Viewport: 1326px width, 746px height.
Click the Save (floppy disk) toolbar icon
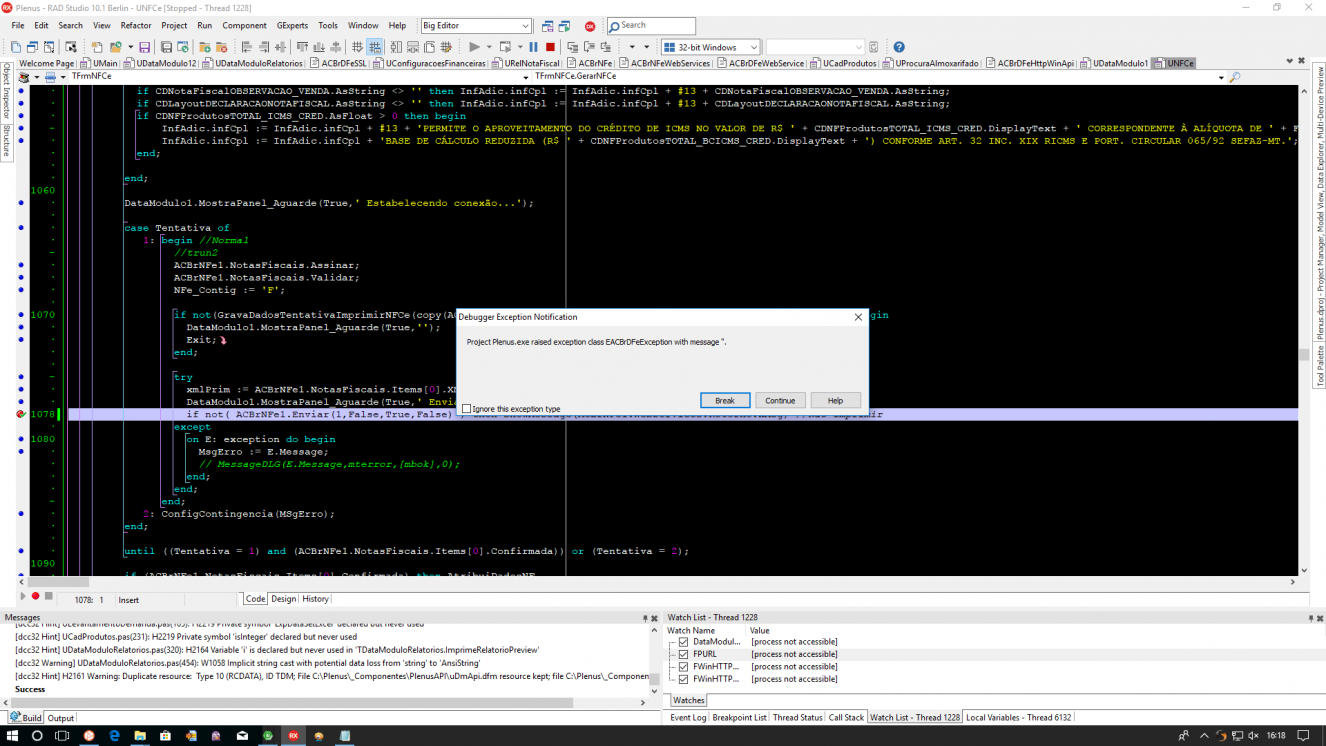click(144, 47)
